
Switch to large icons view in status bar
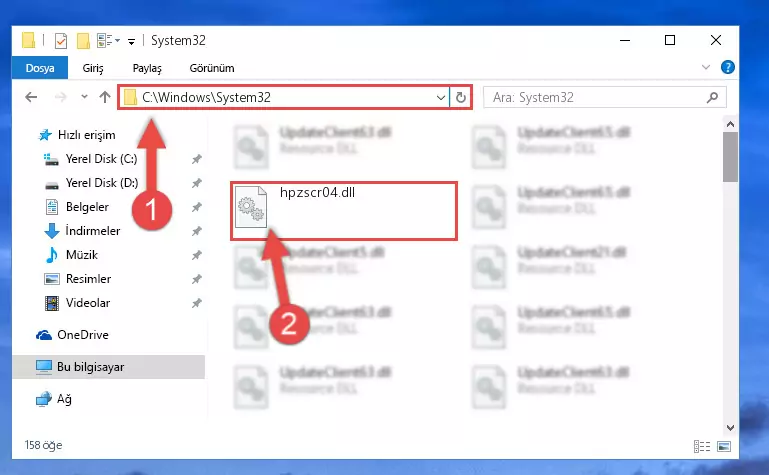pyautogui.click(x=724, y=446)
